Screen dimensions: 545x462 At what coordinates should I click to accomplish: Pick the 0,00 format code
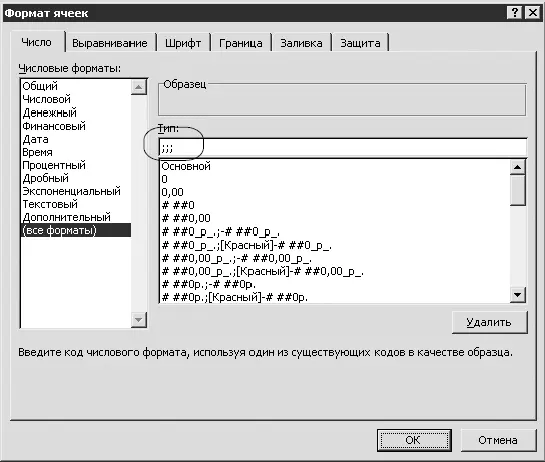[x=172, y=192]
